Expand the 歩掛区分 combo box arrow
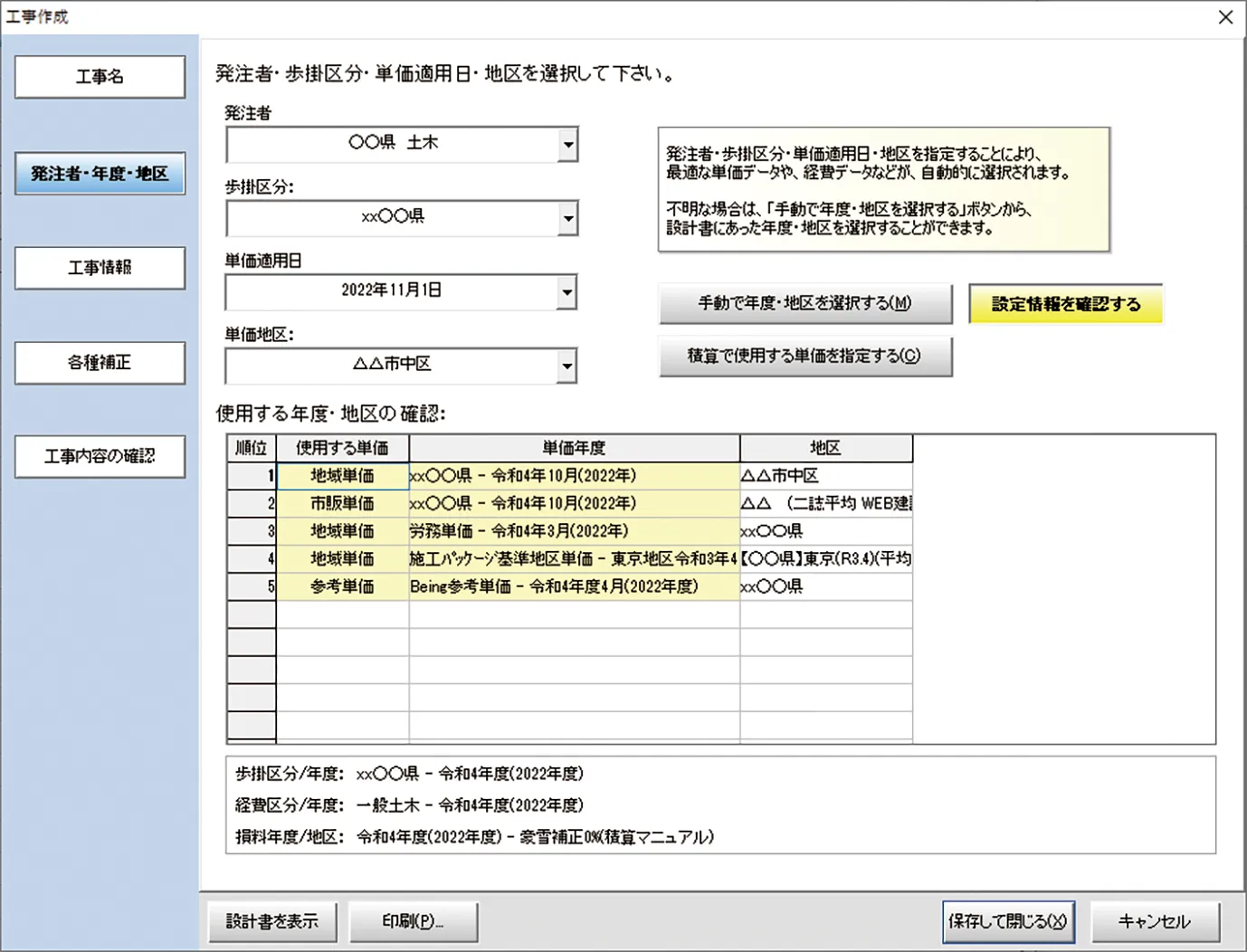This screenshot has height=952, width=1247. click(x=566, y=218)
